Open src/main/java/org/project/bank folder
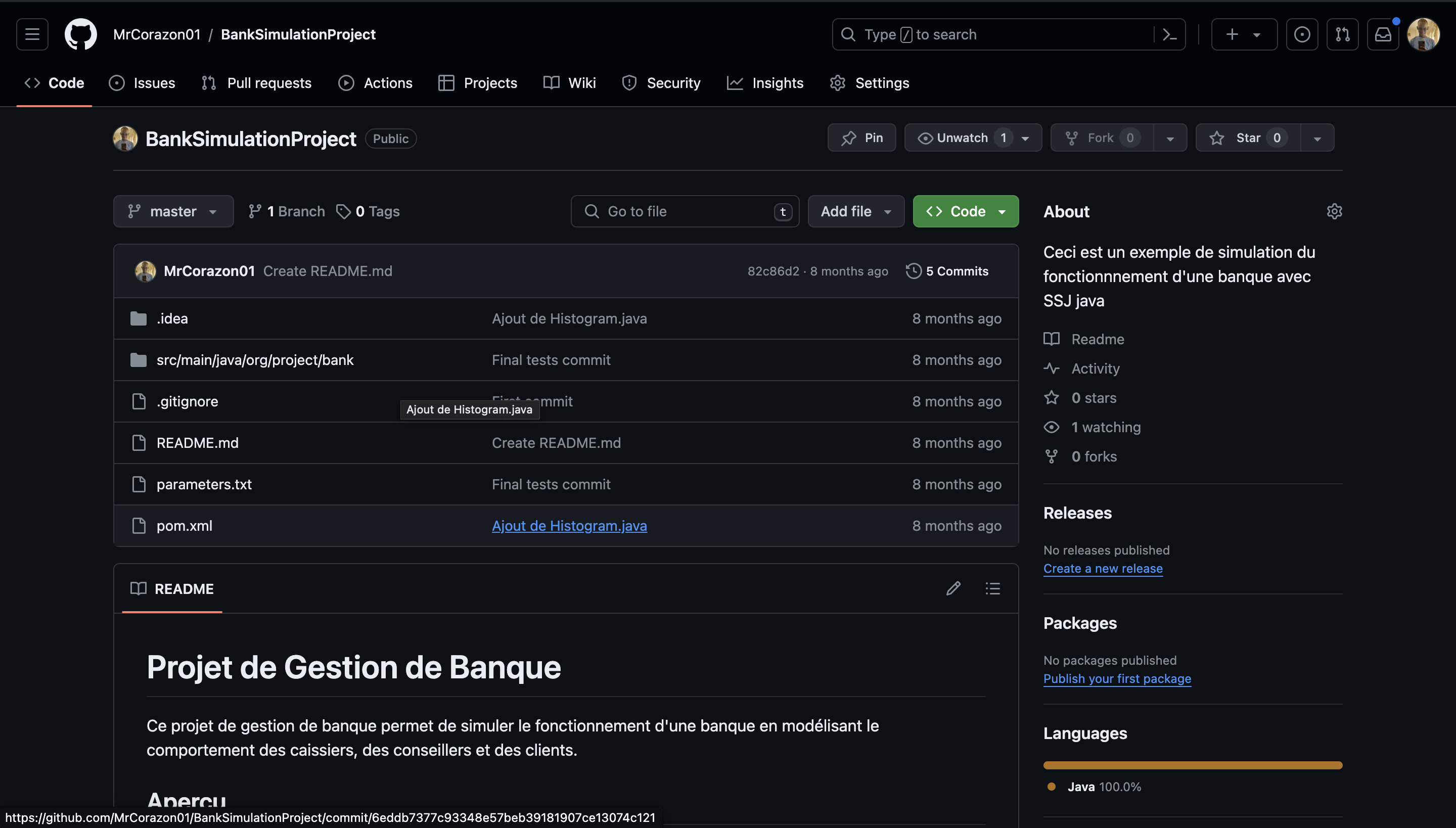The image size is (1456, 828). click(255, 360)
